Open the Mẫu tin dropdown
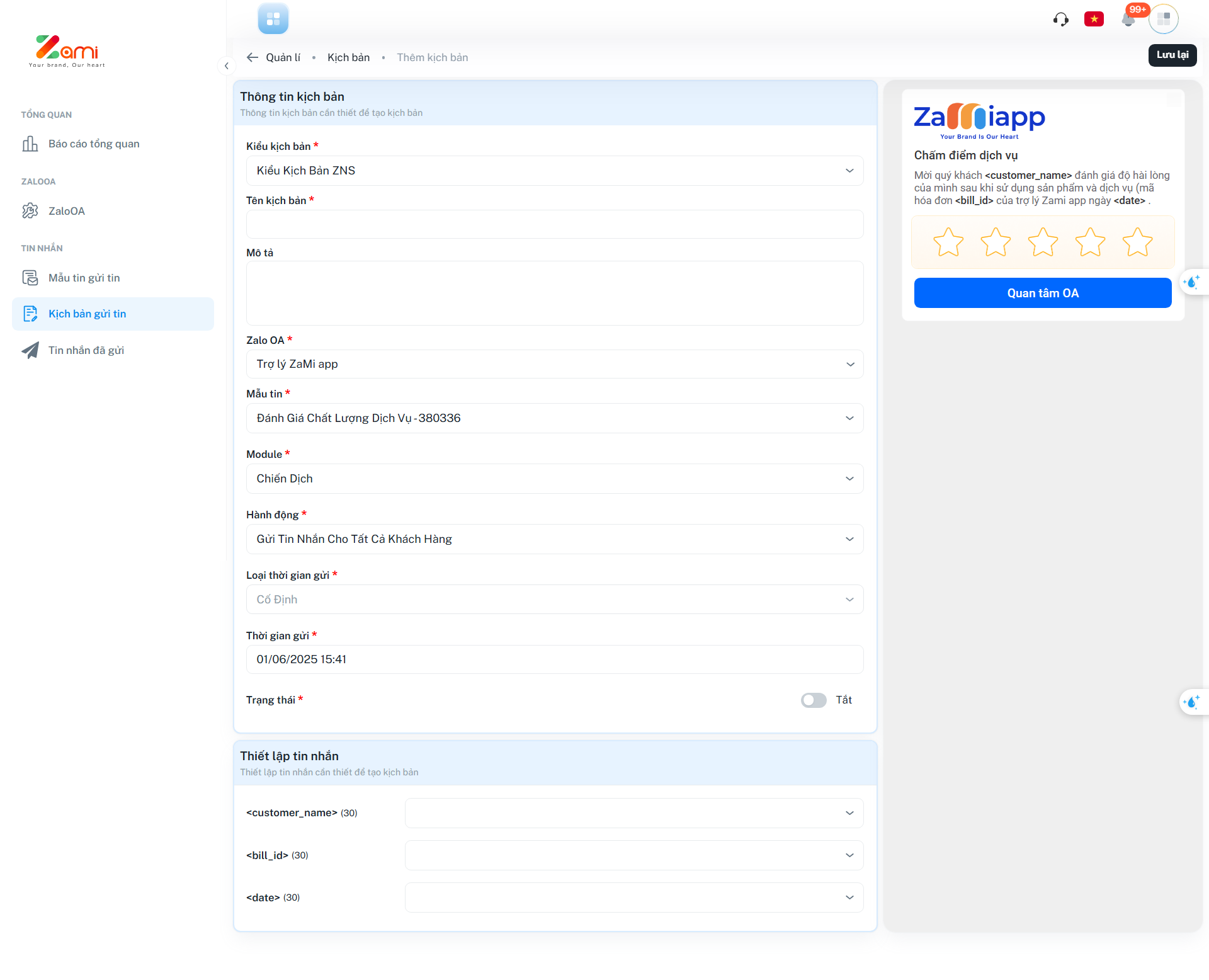 pos(554,418)
